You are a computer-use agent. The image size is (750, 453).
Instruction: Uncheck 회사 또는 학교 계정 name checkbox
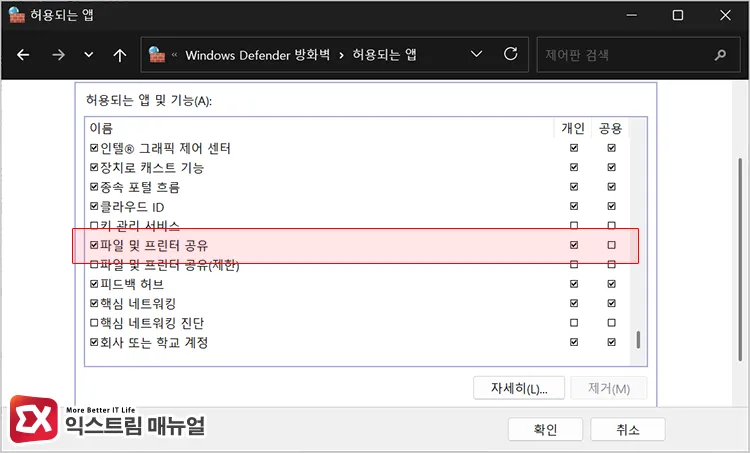coord(94,343)
